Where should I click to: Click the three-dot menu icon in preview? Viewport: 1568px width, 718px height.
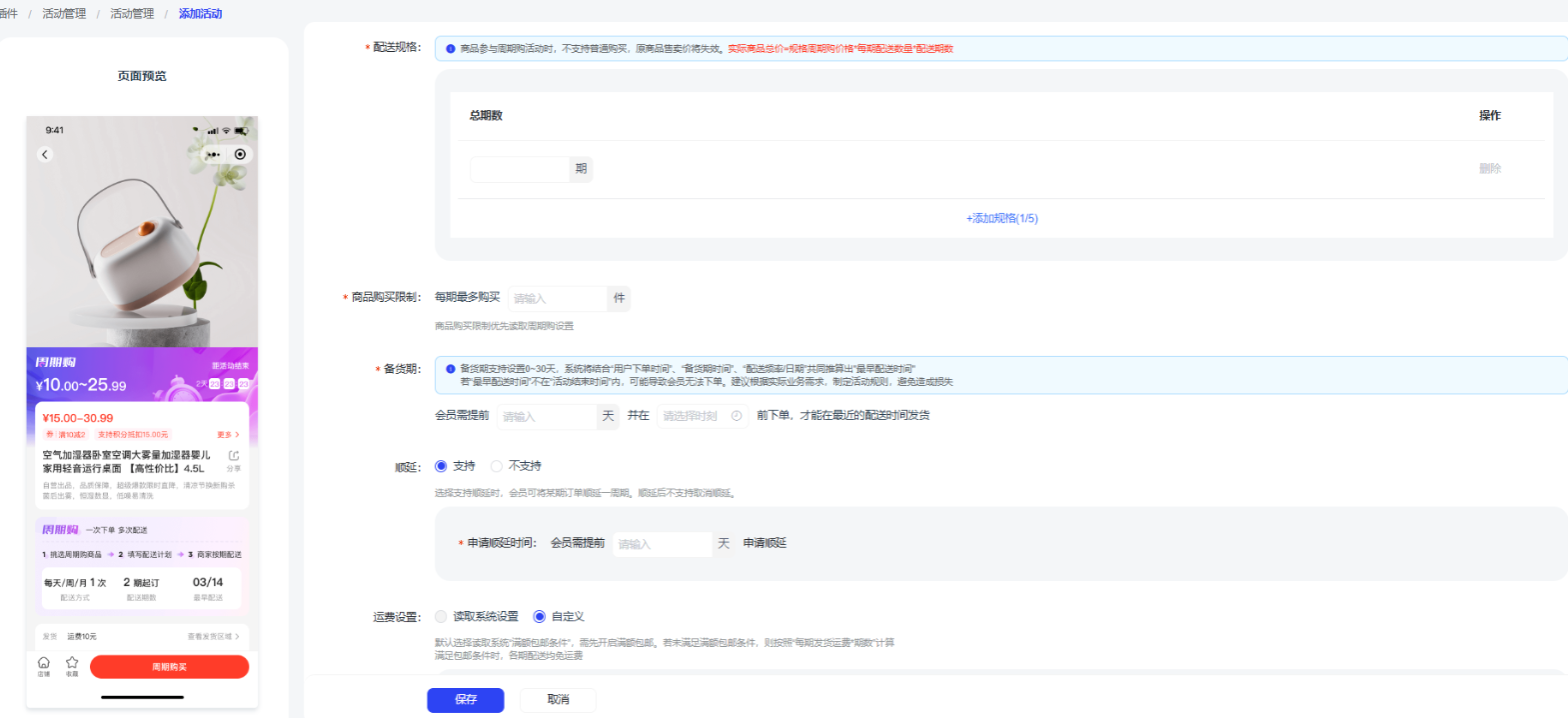213,154
